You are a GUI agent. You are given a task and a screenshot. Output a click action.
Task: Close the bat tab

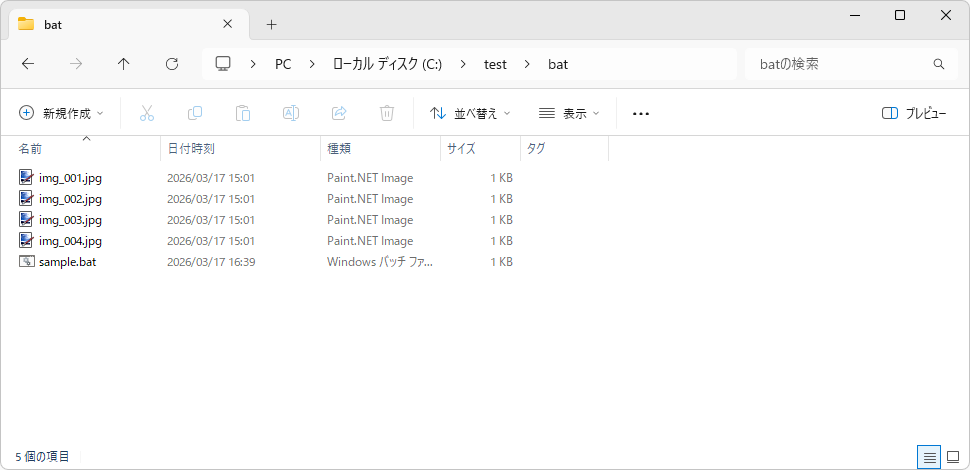[228, 24]
